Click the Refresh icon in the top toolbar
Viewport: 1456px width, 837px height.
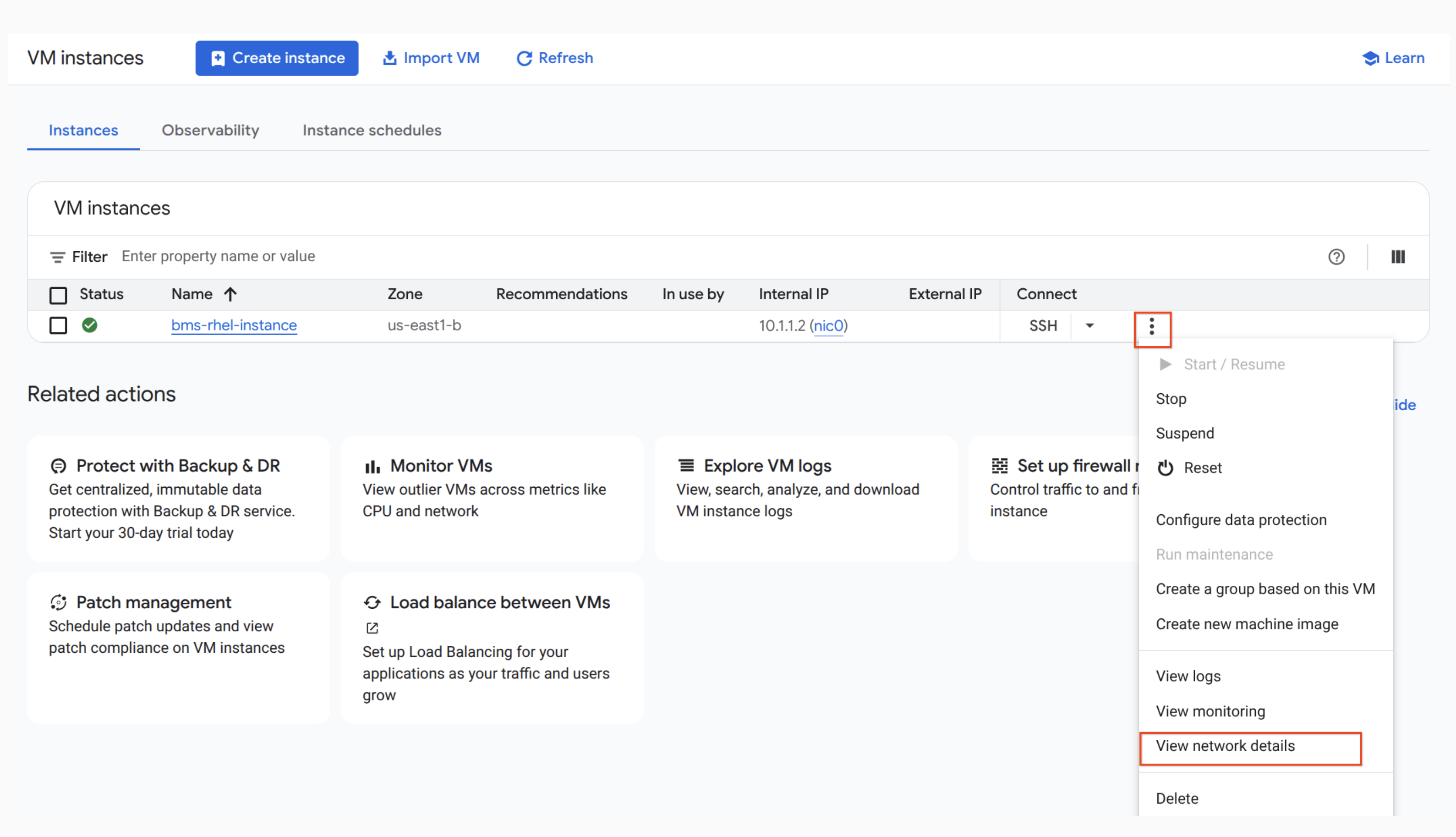[524, 57]
